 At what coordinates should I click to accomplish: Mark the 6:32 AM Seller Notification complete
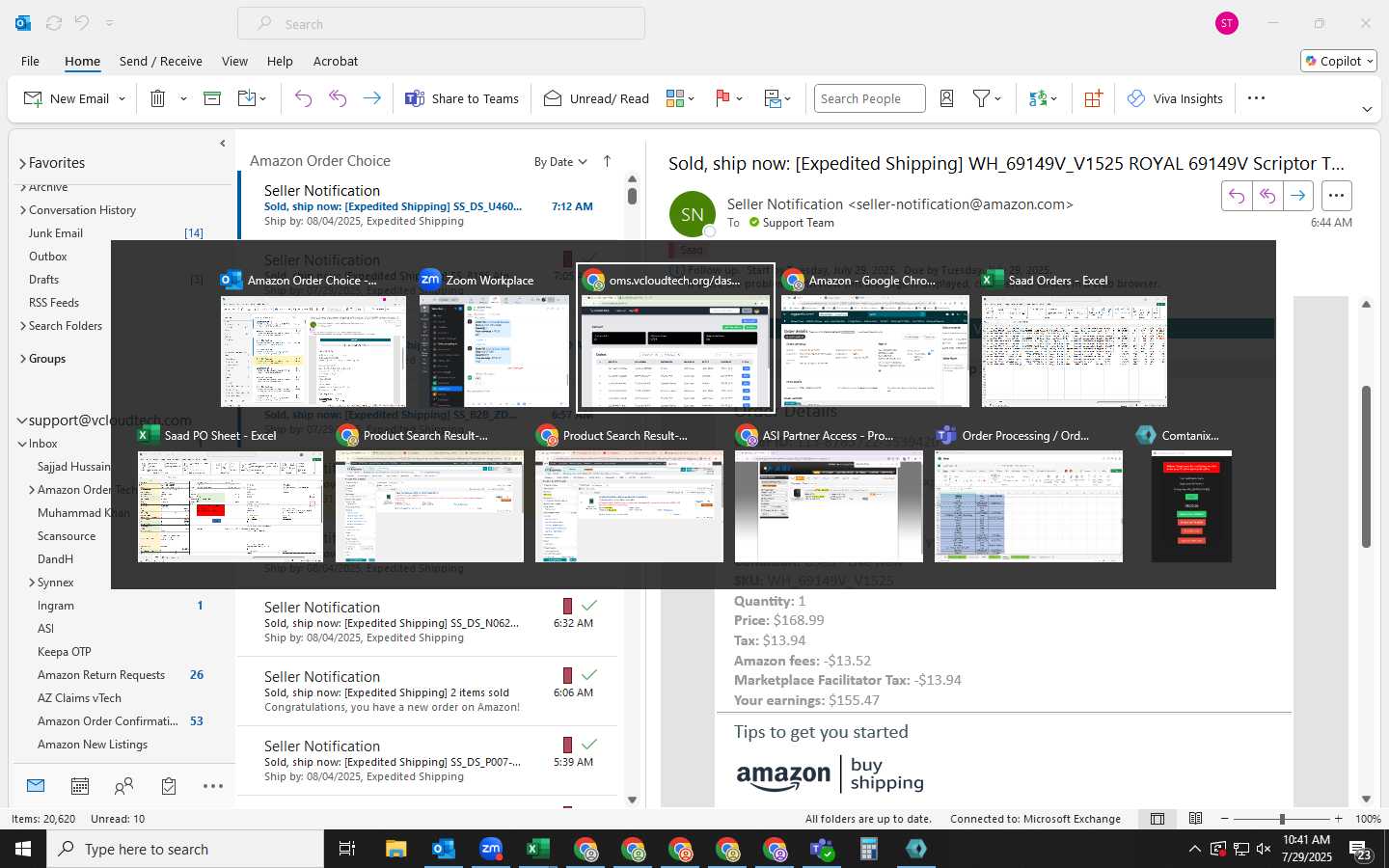589,605
